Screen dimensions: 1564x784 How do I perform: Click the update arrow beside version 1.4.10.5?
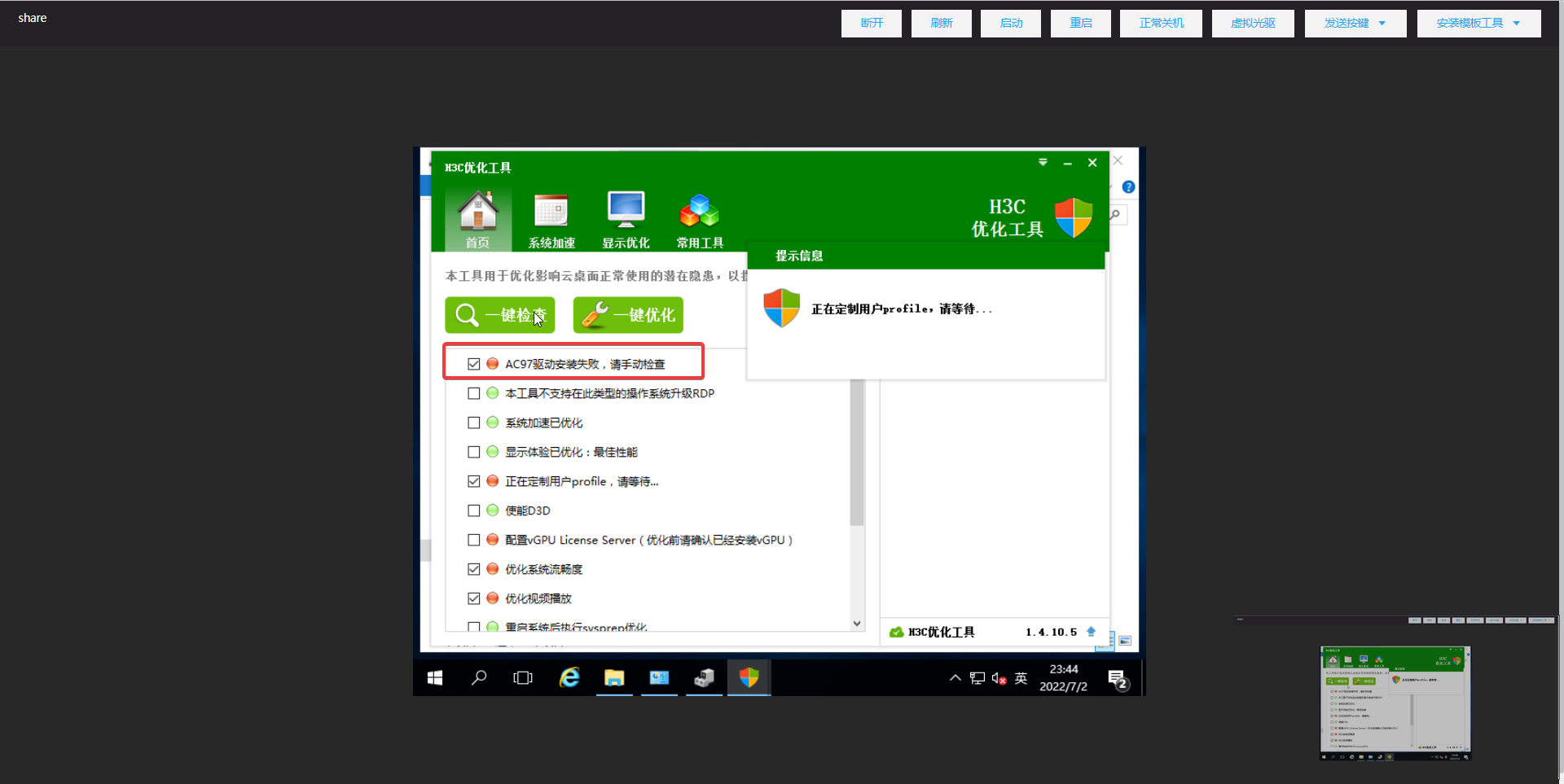pyautogui.click(x=1092, y=632)
